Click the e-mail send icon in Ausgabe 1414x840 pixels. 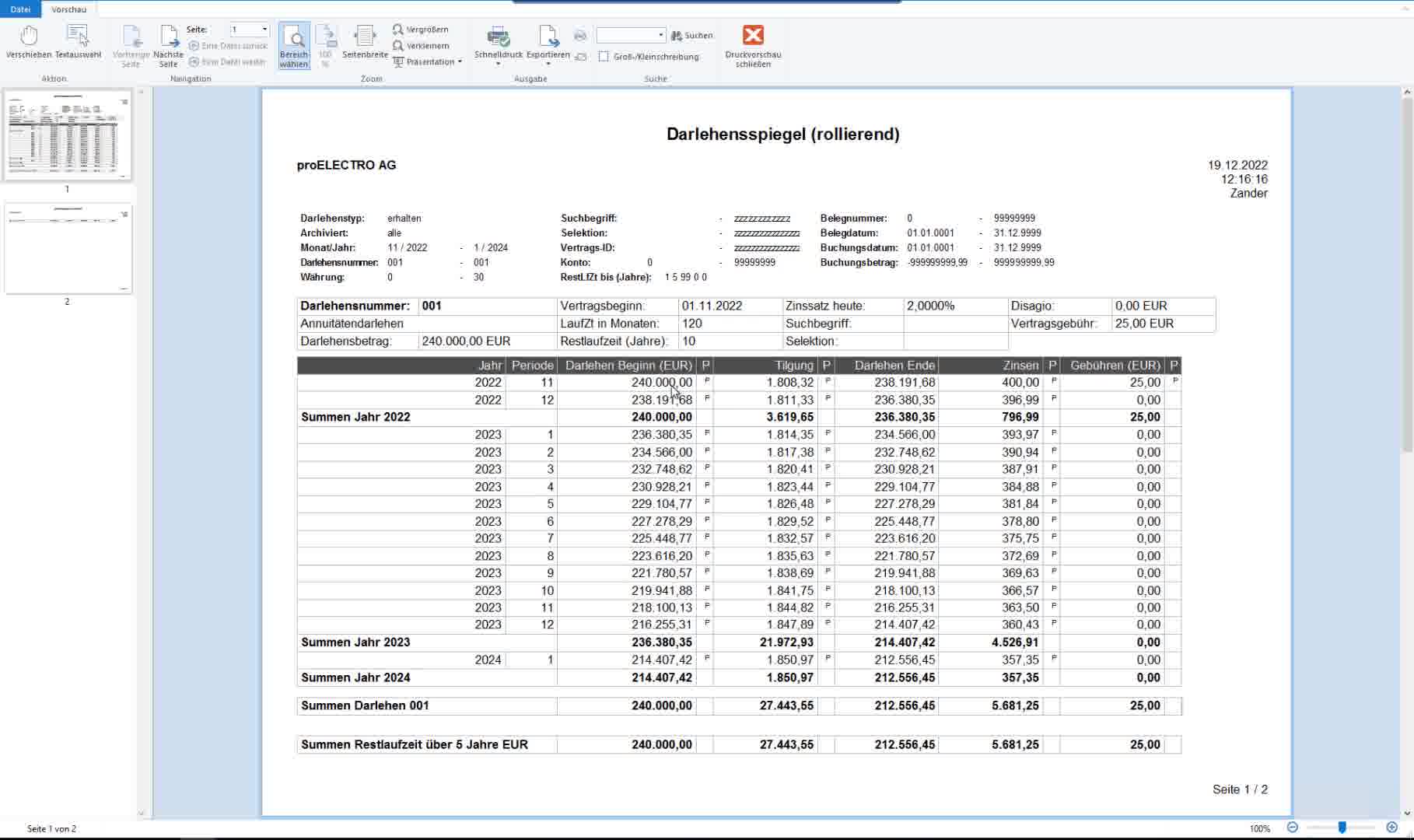(580, 57)
